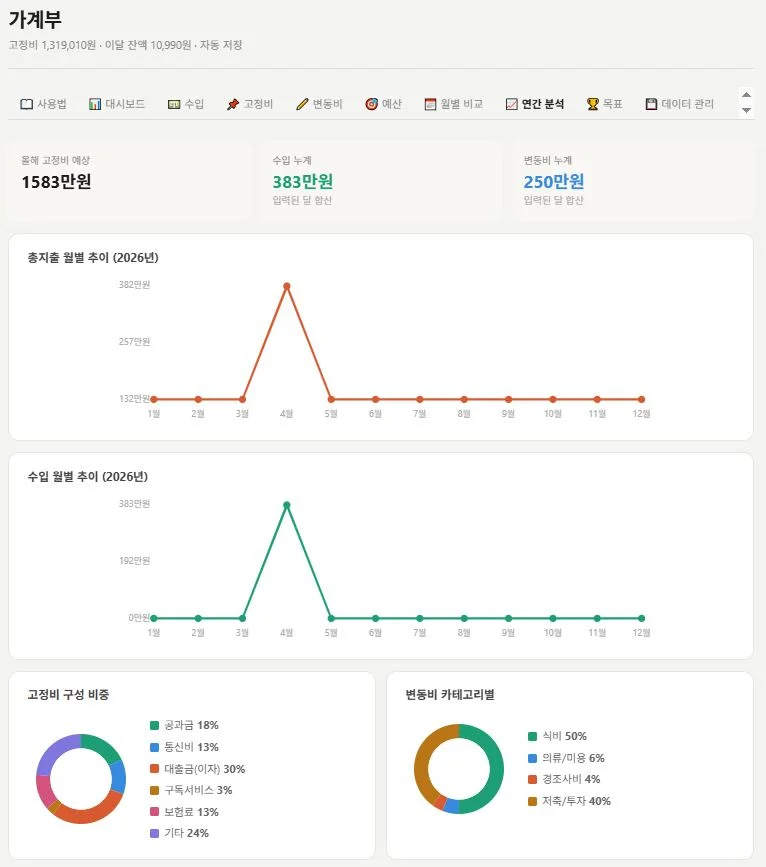This screenshot has width=766, height=867.
Task: Open the 예산 tab
Action: [x=383, y=104]
